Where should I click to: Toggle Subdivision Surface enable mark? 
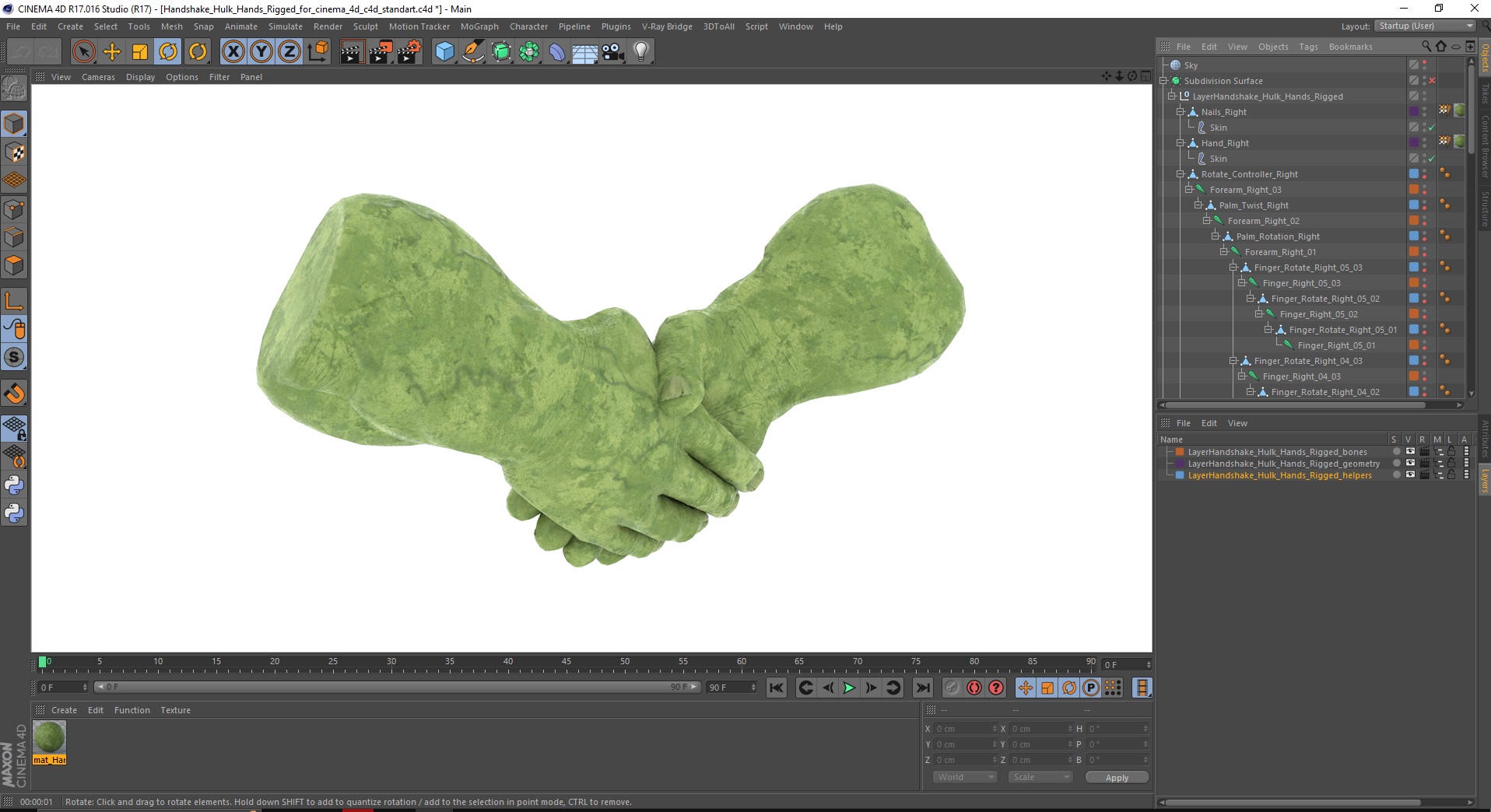pyautogui.click(x=1432, y=81)
